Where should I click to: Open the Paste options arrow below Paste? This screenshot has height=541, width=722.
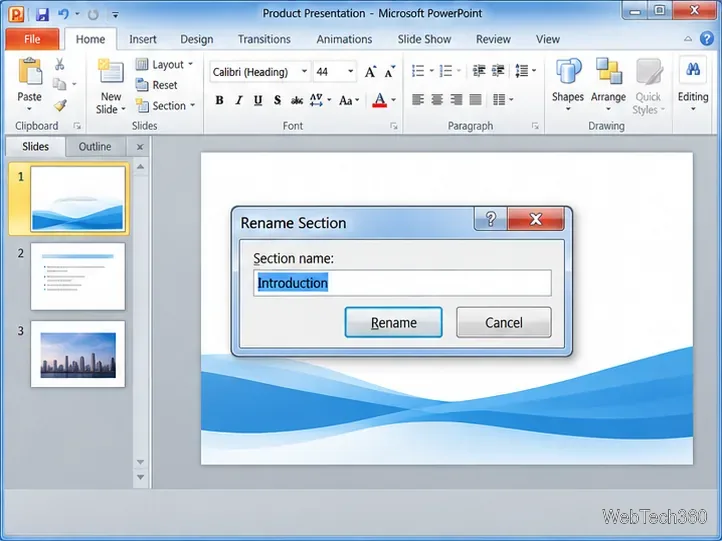[29, 109]
